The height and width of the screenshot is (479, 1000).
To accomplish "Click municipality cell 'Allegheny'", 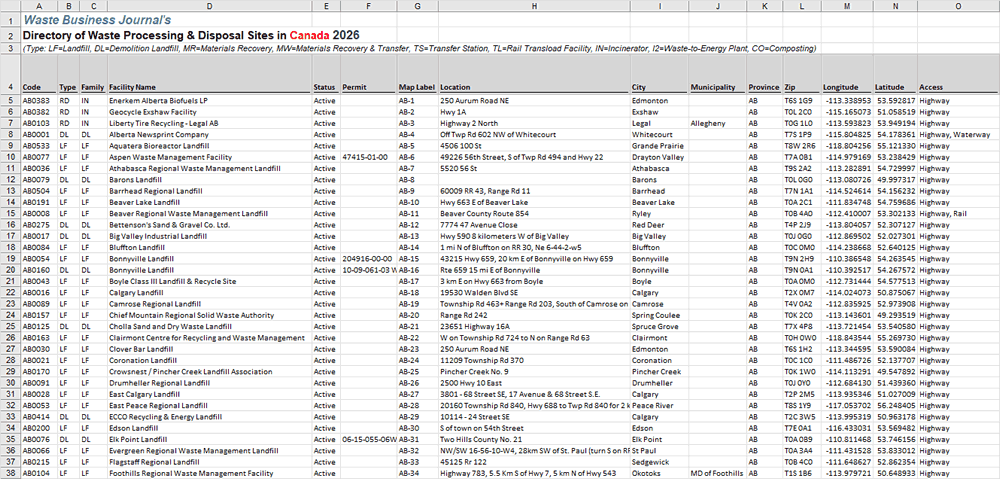I will click(x=717, y=123).
